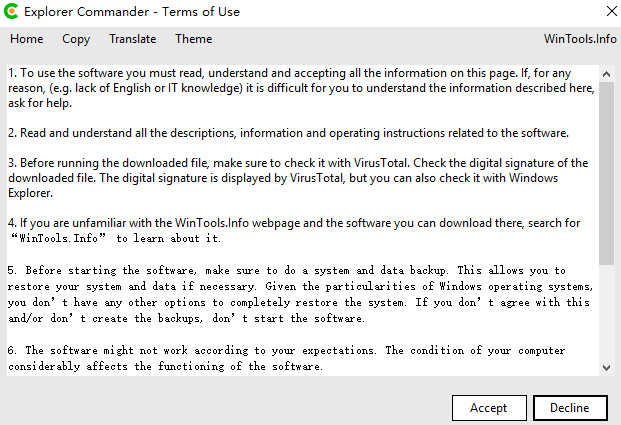Click on term 4 mentioning WinTools.Info webpage

(x=294, y=231)
